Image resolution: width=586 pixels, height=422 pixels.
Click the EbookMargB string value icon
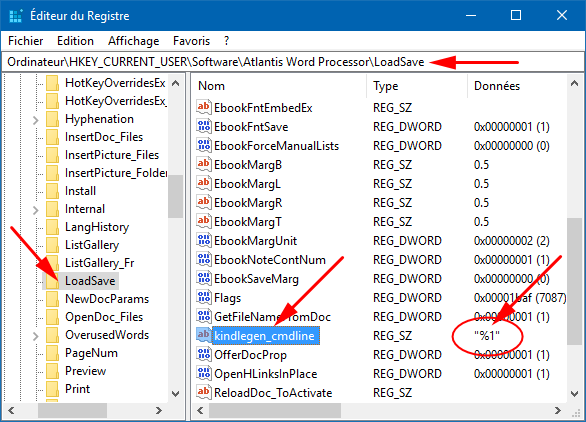coord(203,164)
